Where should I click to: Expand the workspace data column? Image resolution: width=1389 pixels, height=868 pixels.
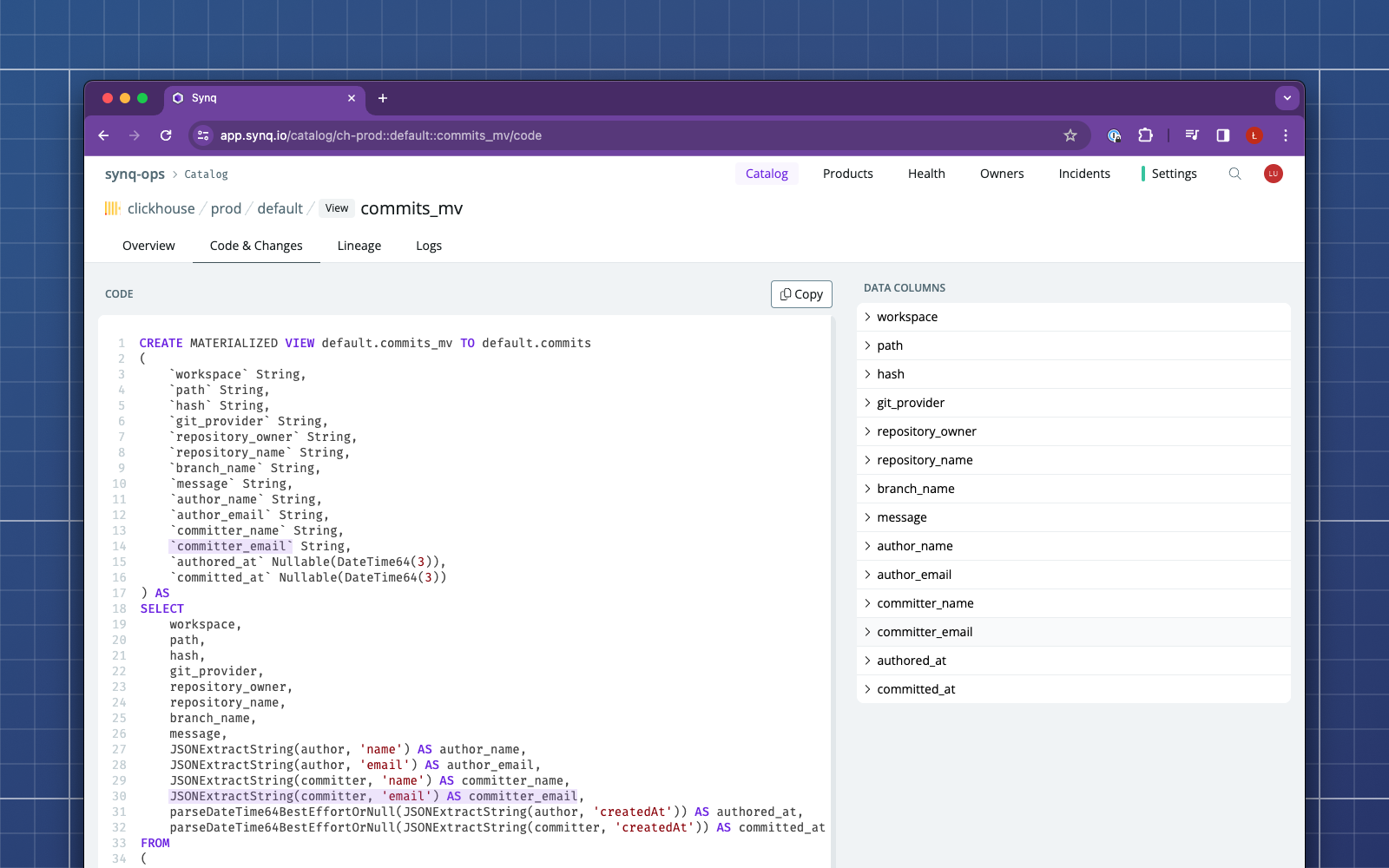click(x=1073, y=317)
